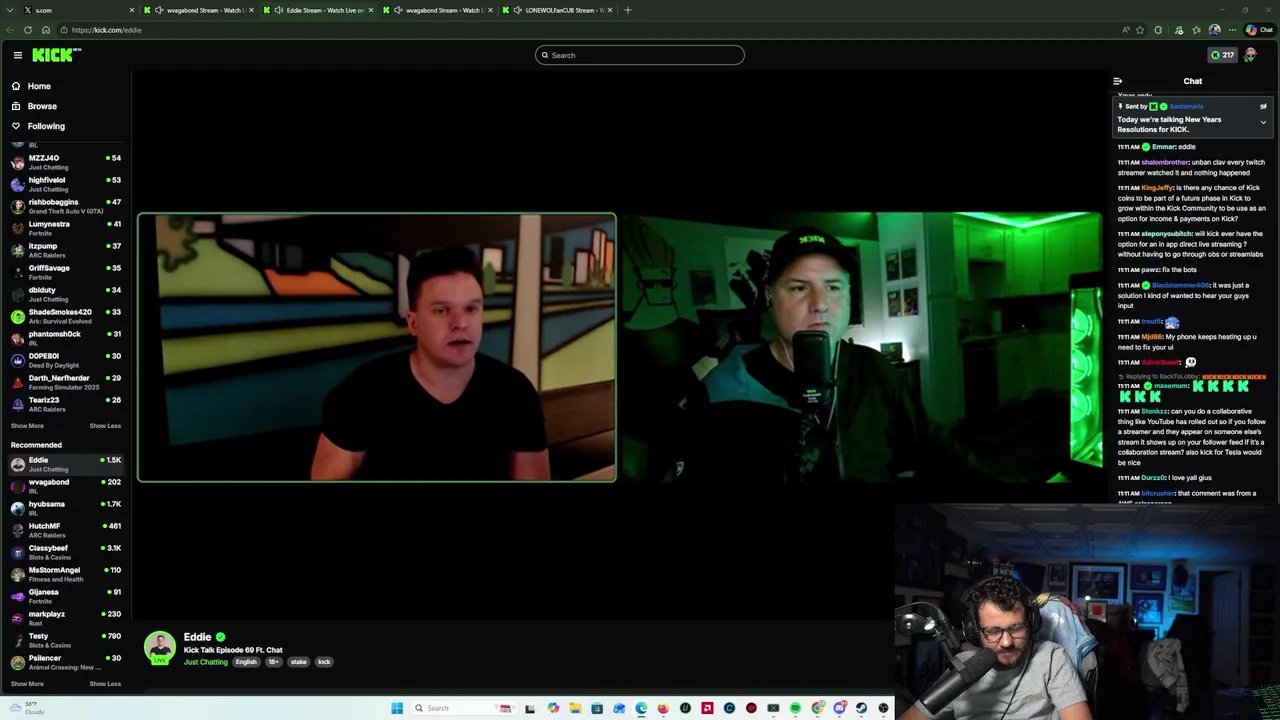Screen dimensions: 1280x720
Task: Click the address bar URL
Action: click(x=106, y=30)
